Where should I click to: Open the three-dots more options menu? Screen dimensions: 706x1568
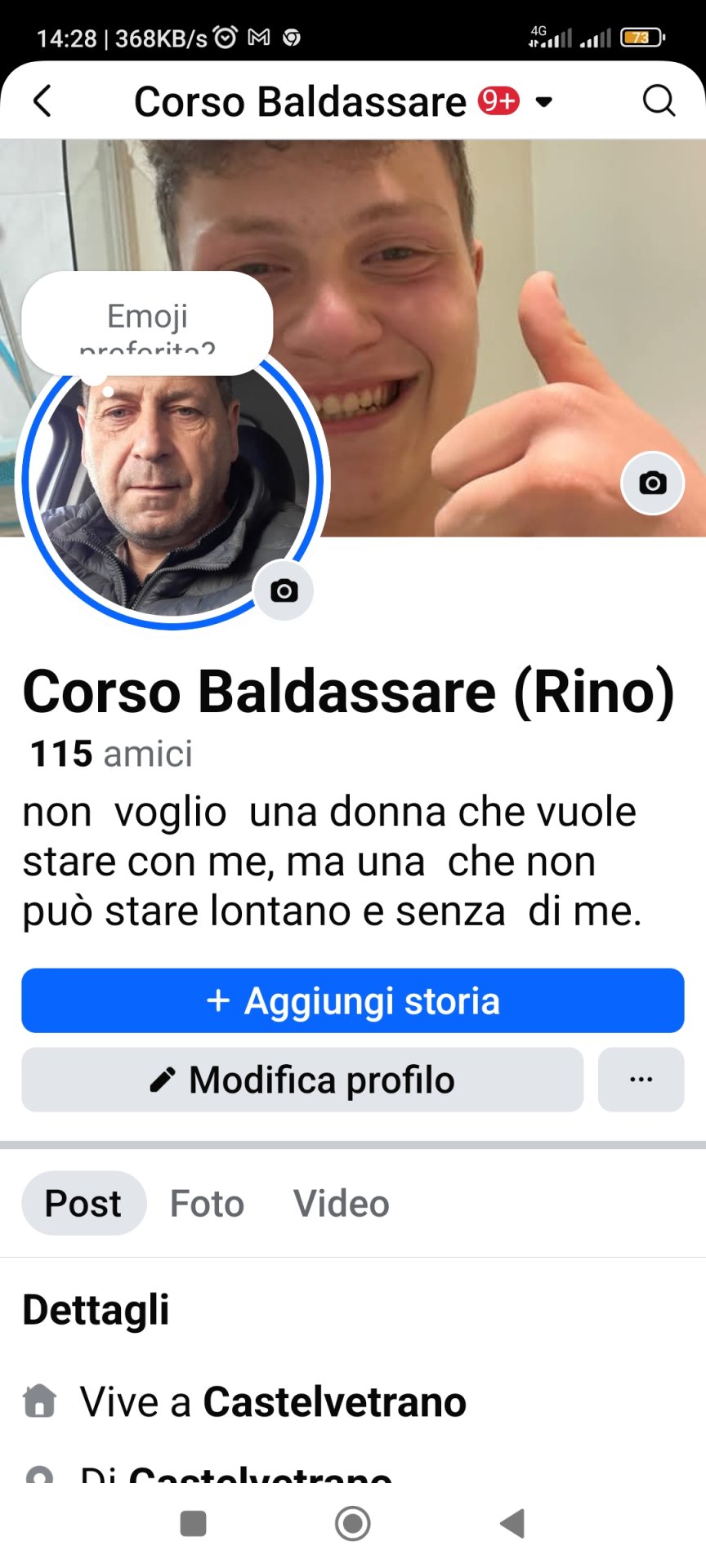641,1080
